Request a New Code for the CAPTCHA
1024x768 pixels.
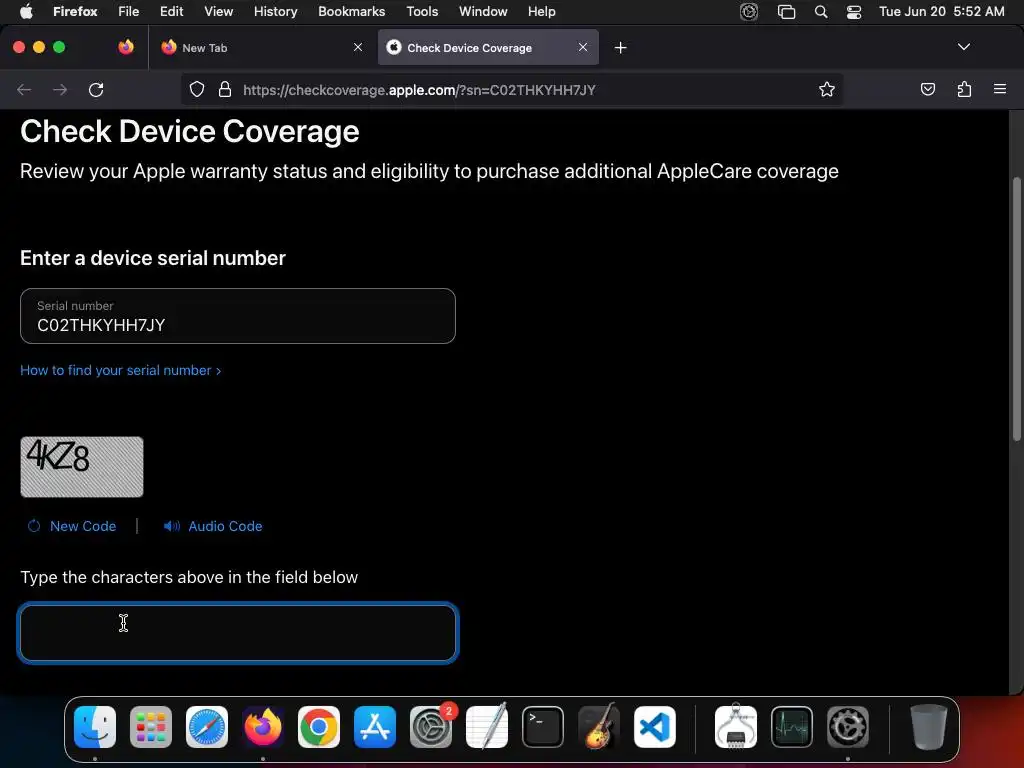[x=72, y=526]
